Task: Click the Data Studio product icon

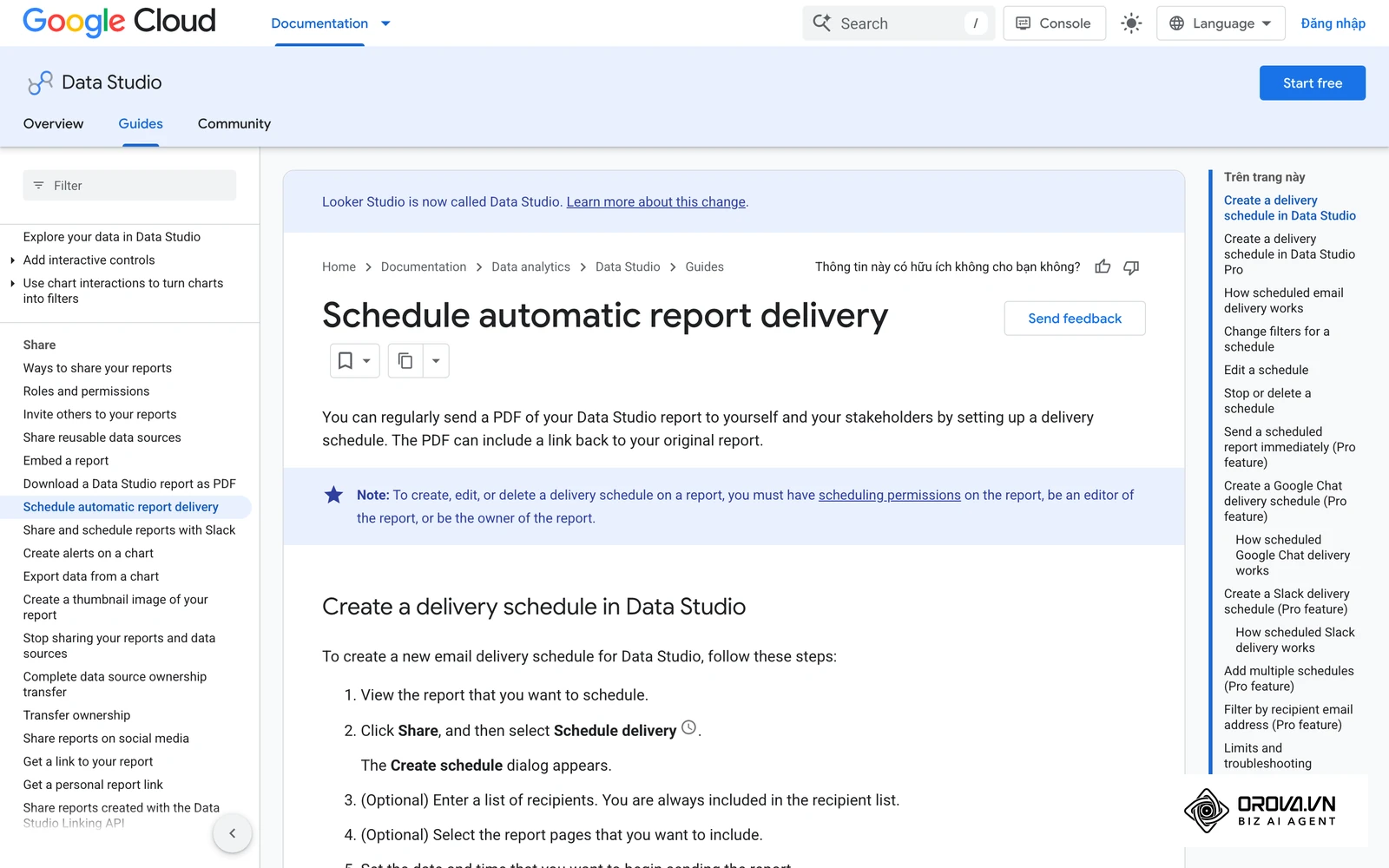Action: point(40,82)
